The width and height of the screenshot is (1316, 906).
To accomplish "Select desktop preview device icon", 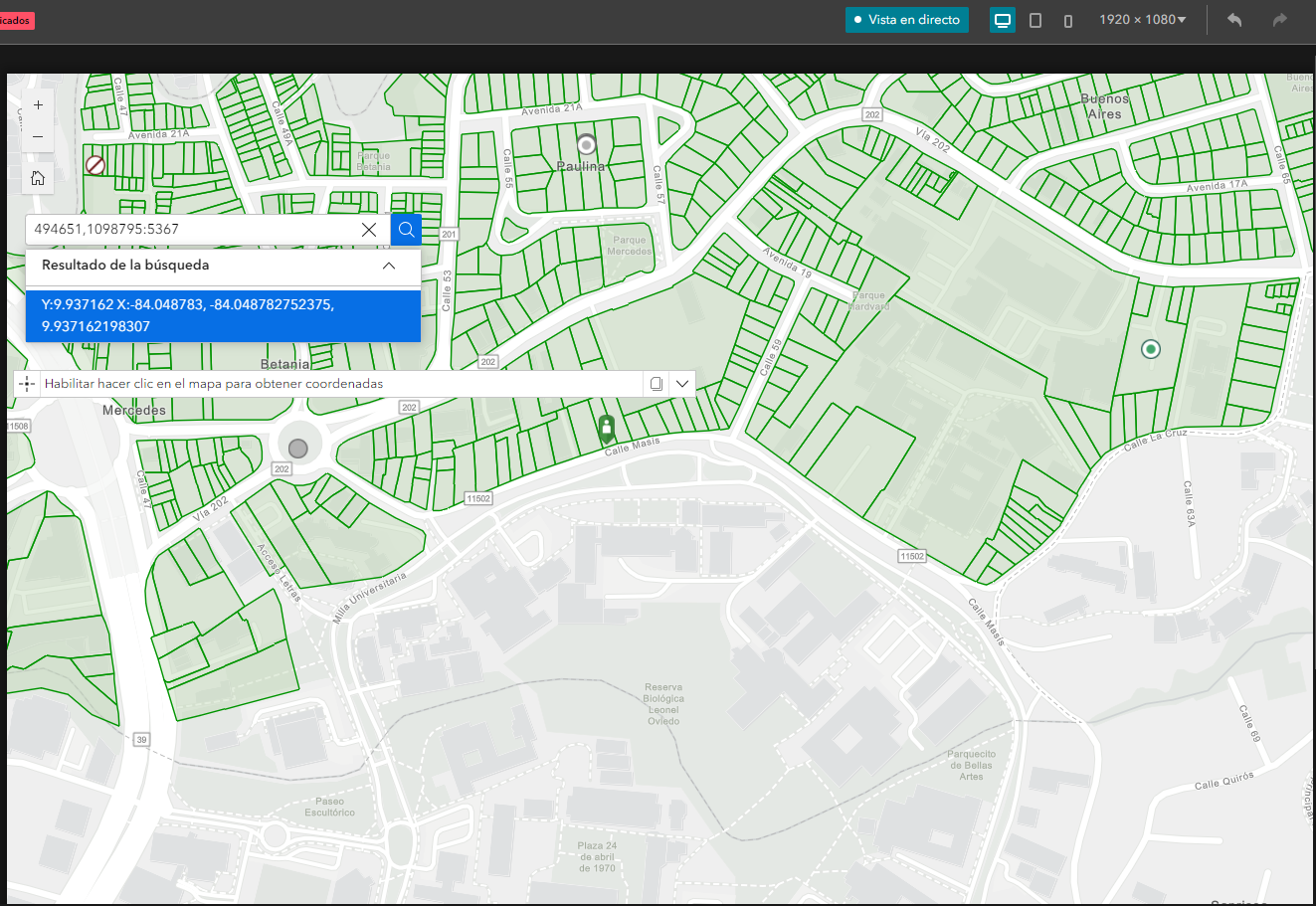I will click(1003, 20).
